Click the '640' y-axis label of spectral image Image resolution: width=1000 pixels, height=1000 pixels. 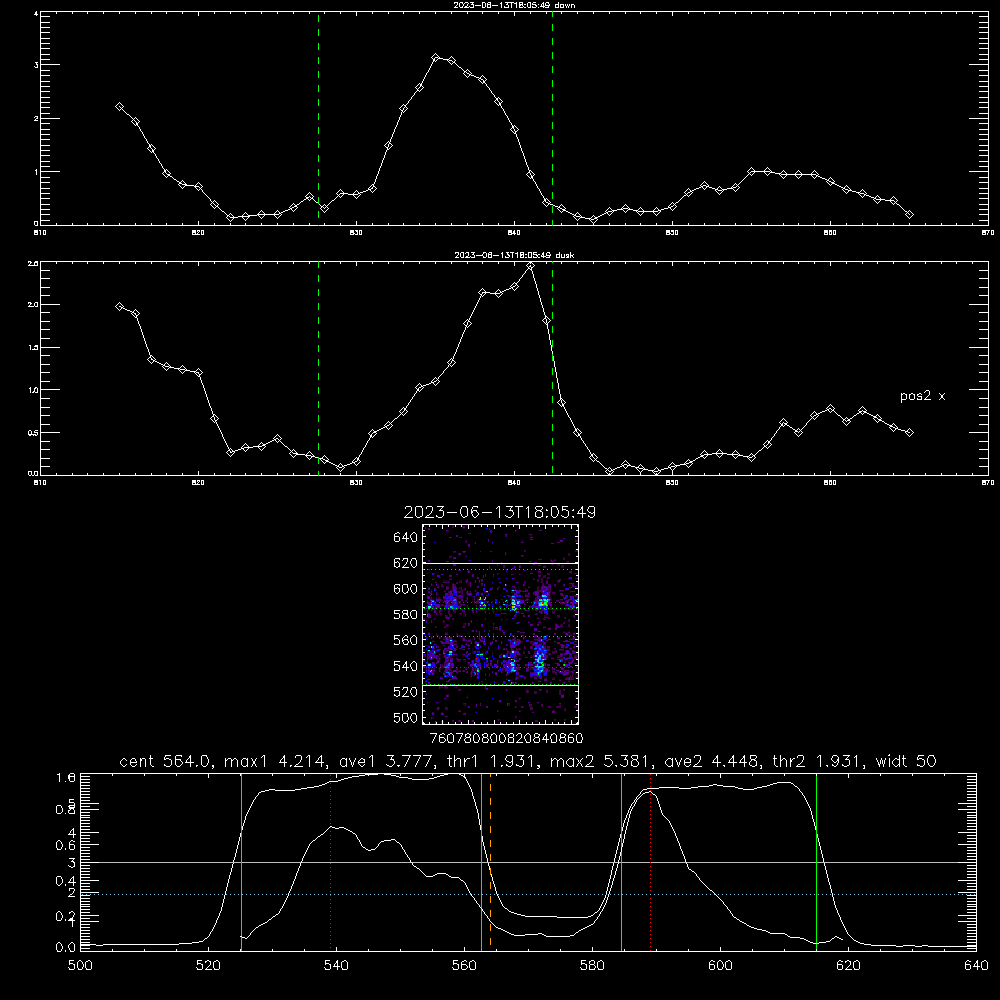click(406, 538)
